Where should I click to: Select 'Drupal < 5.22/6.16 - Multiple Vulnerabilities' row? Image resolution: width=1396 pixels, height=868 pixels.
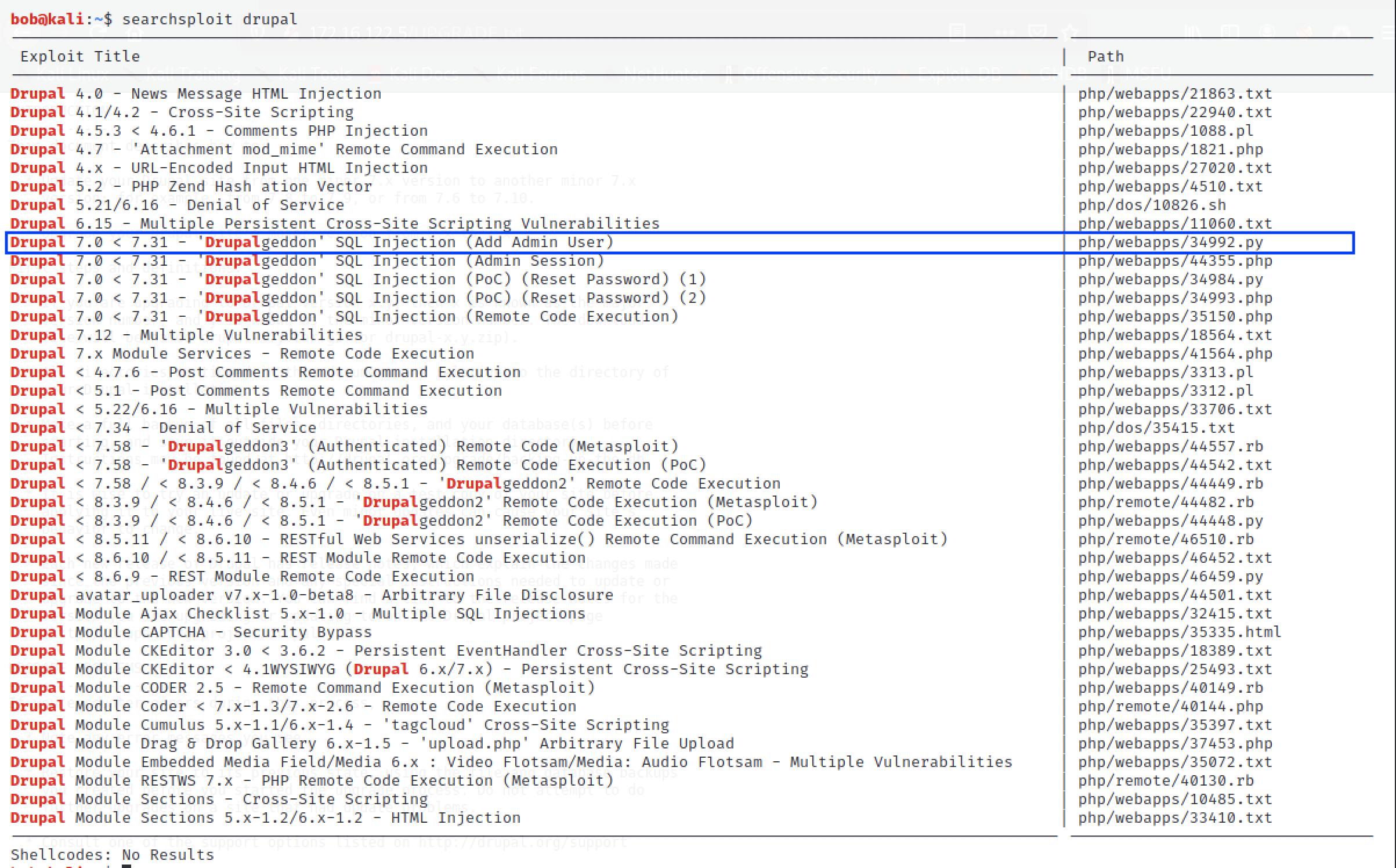point(219,409)
